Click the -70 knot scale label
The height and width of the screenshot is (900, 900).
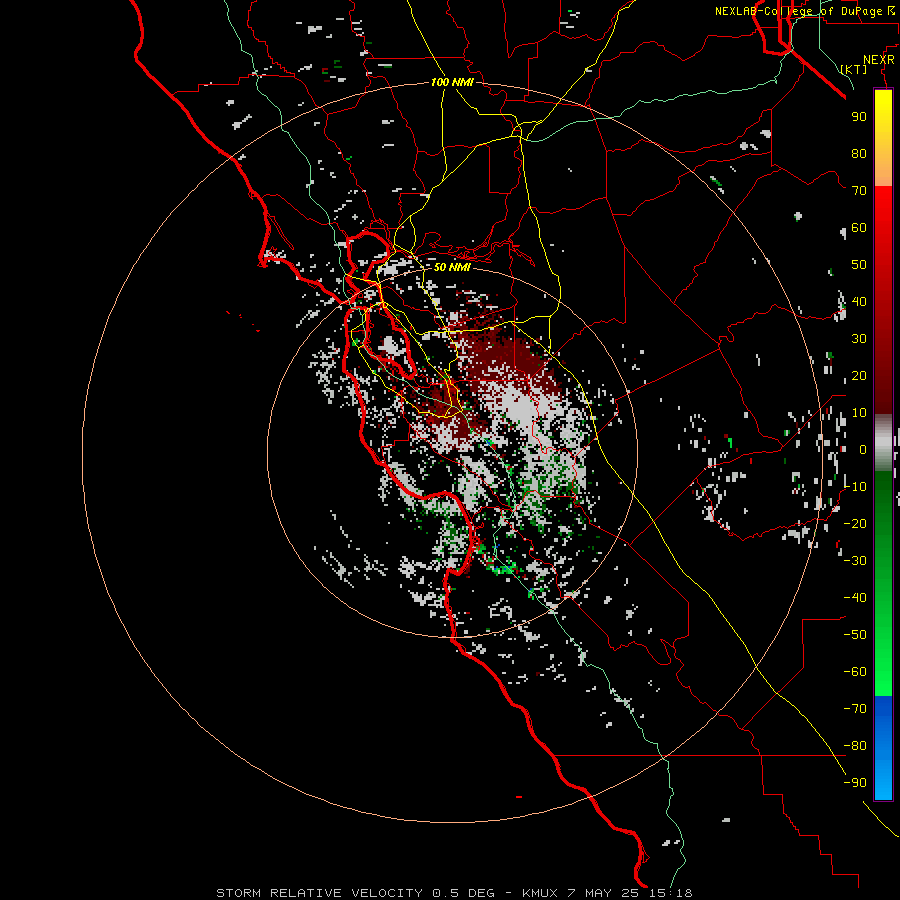[855, 709]
